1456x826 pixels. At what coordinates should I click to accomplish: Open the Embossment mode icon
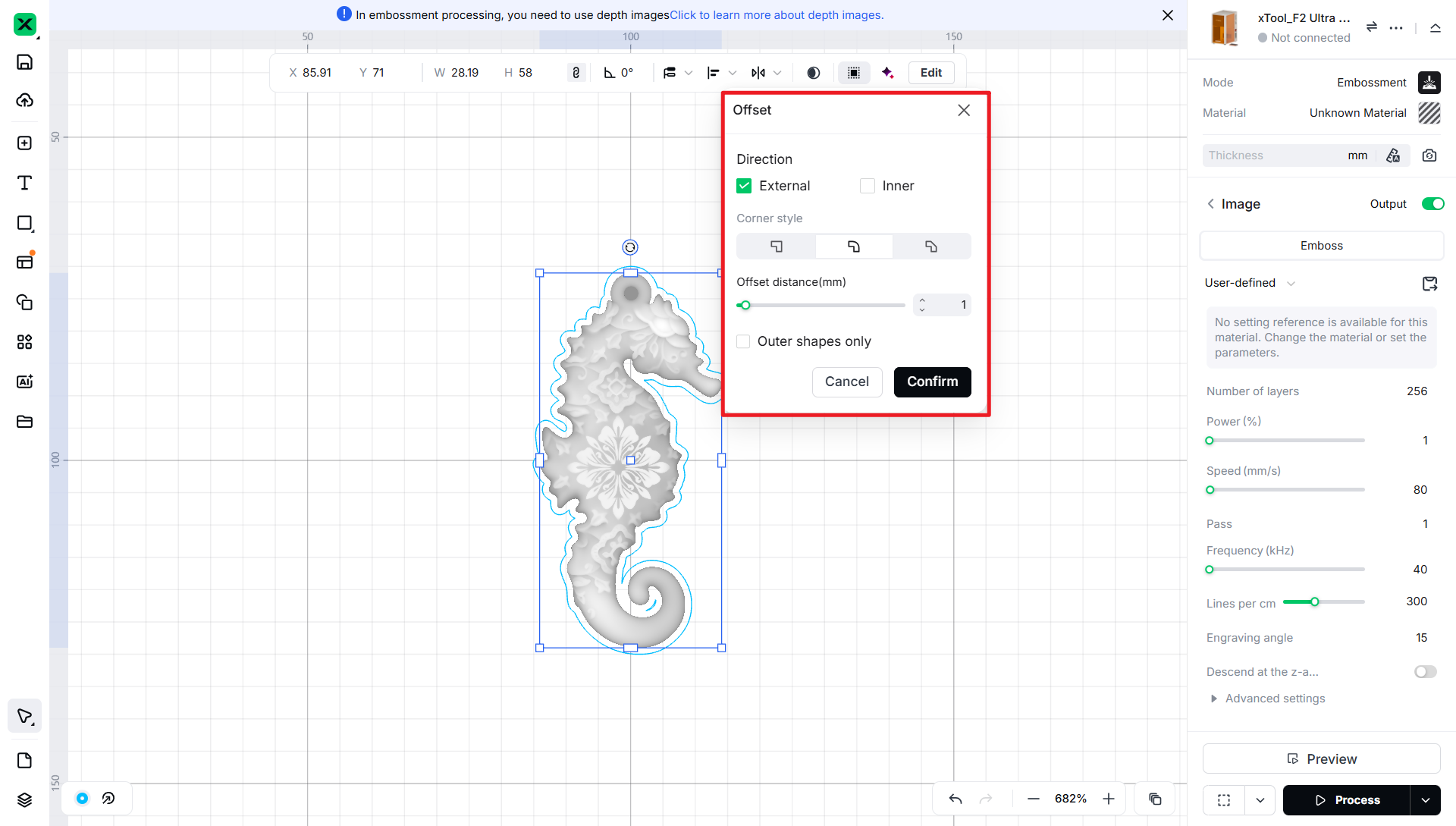pyautogui.click(x=1429, y=83)
